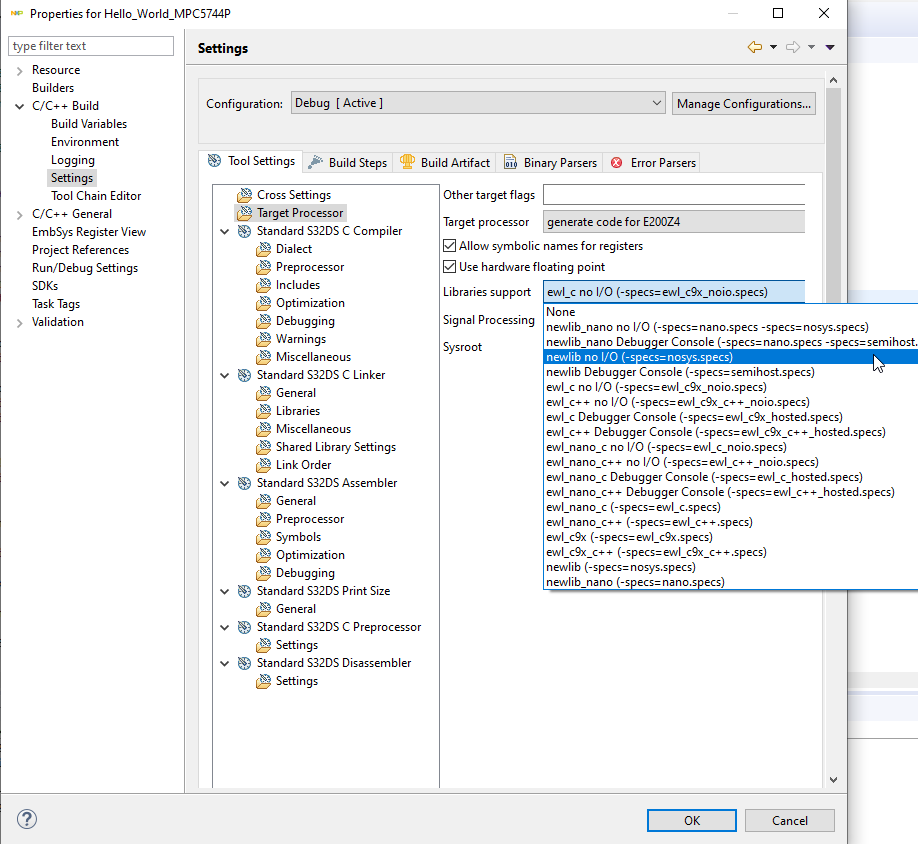Image resolution: width=918 pixels, height=844 pixels.
Task: Switch to the Binary Parsers tab
Action: [550, 163]
